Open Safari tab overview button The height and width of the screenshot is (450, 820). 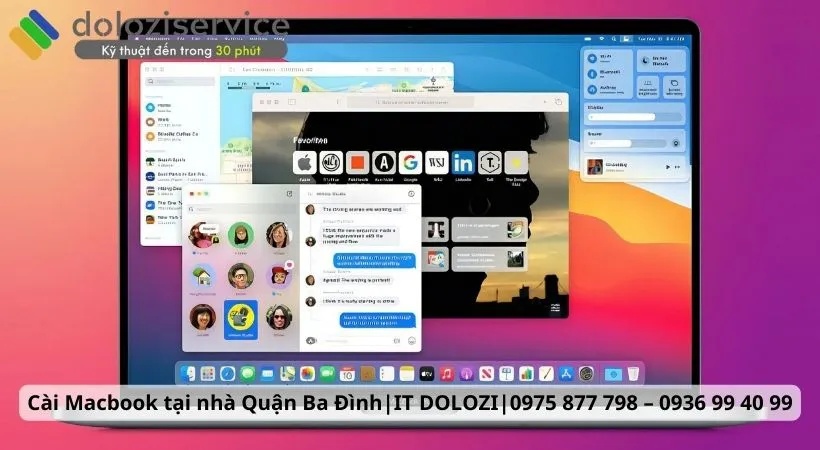click(x=558, y=102)
